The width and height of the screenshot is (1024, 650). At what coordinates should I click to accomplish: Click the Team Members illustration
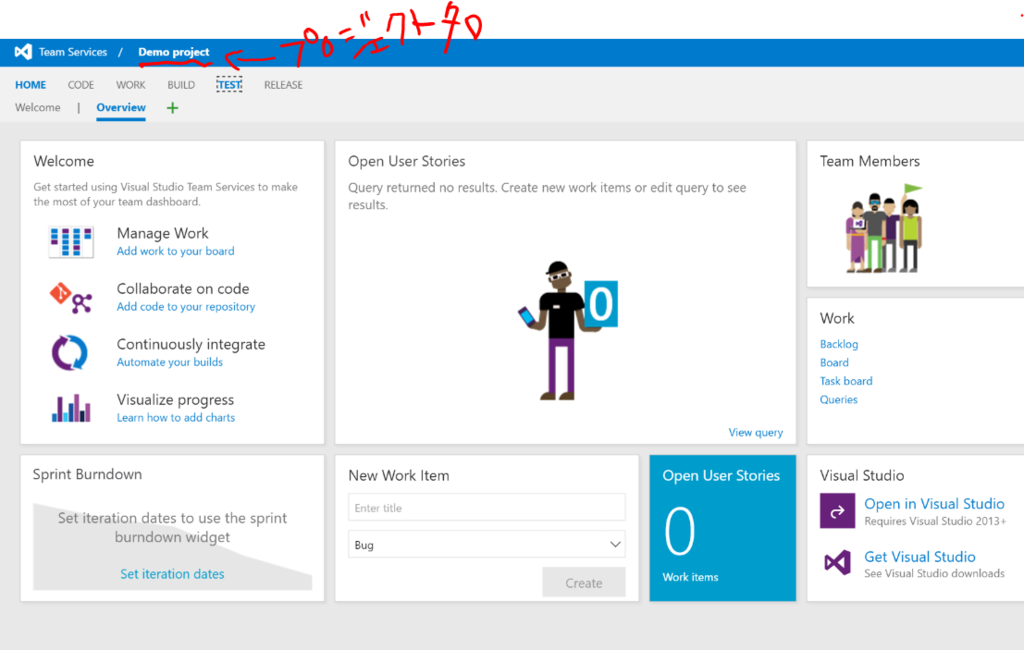[885, 229]
